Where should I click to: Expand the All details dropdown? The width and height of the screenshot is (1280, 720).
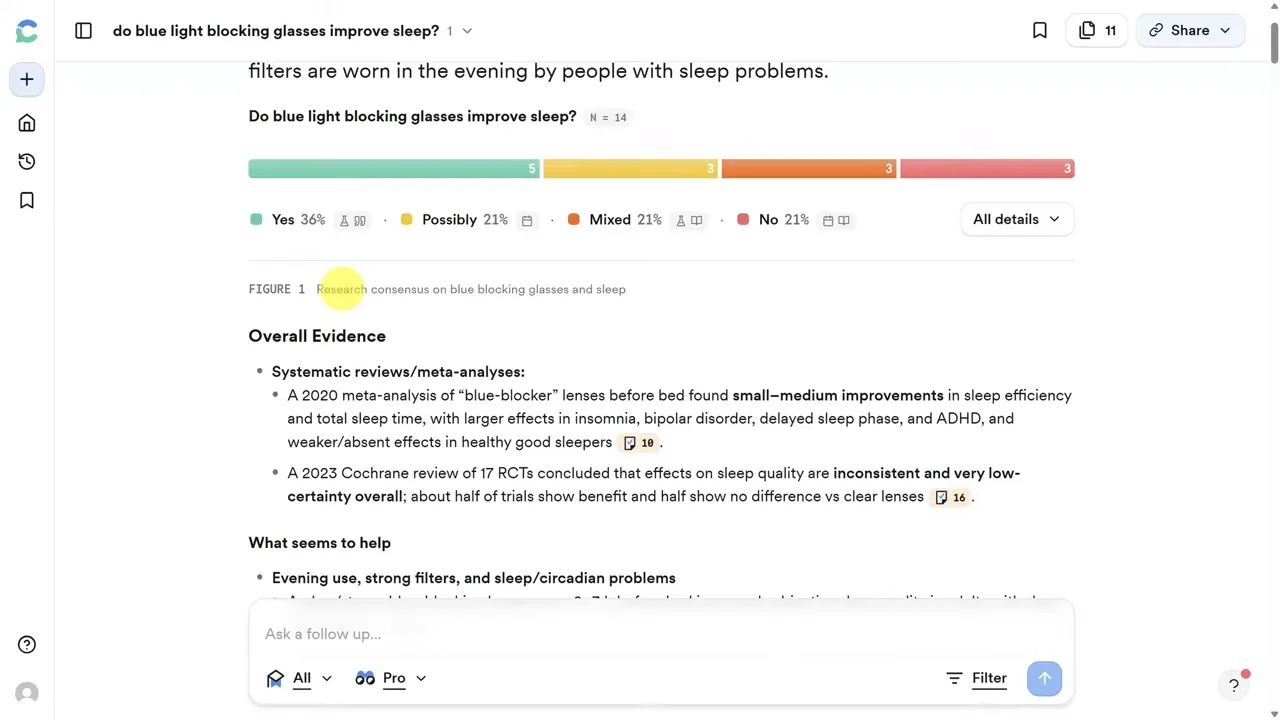pyautogui.click(x=1015, y=219)
